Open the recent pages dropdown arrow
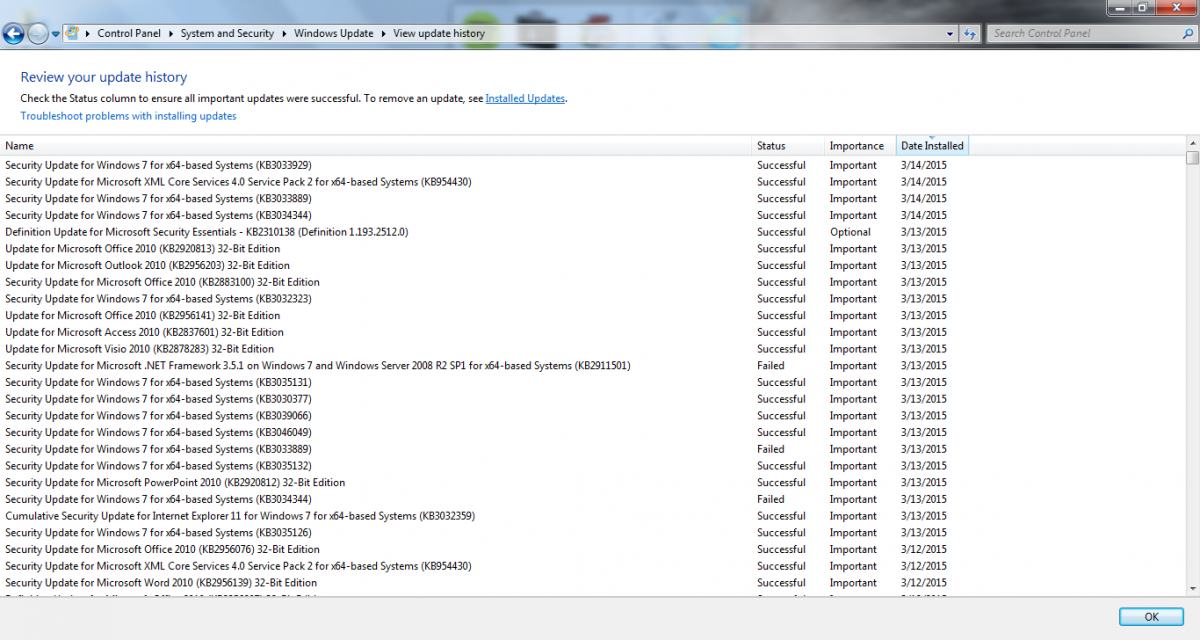The width and height of the screenshot is (1200, 640). 55,34
